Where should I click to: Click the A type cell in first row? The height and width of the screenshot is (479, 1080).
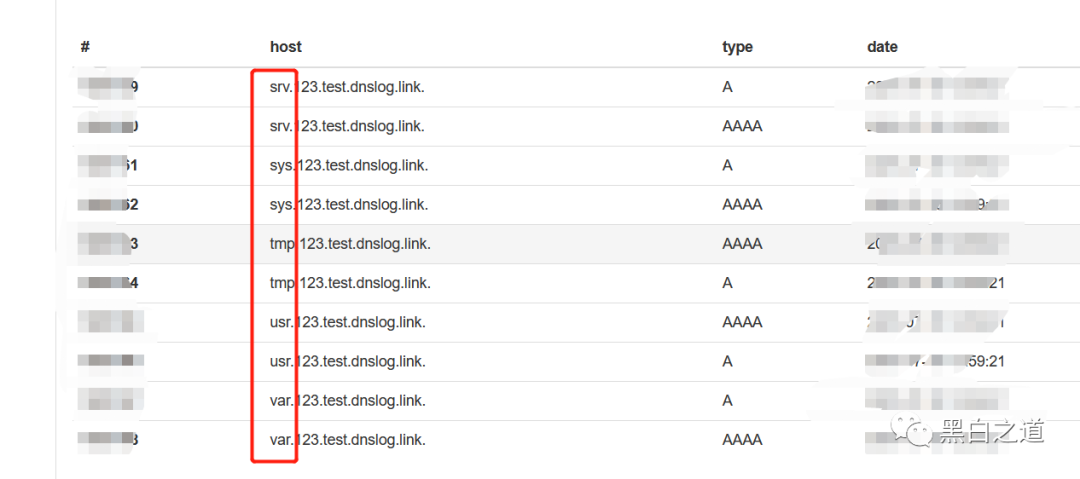[x=727, y=87]
